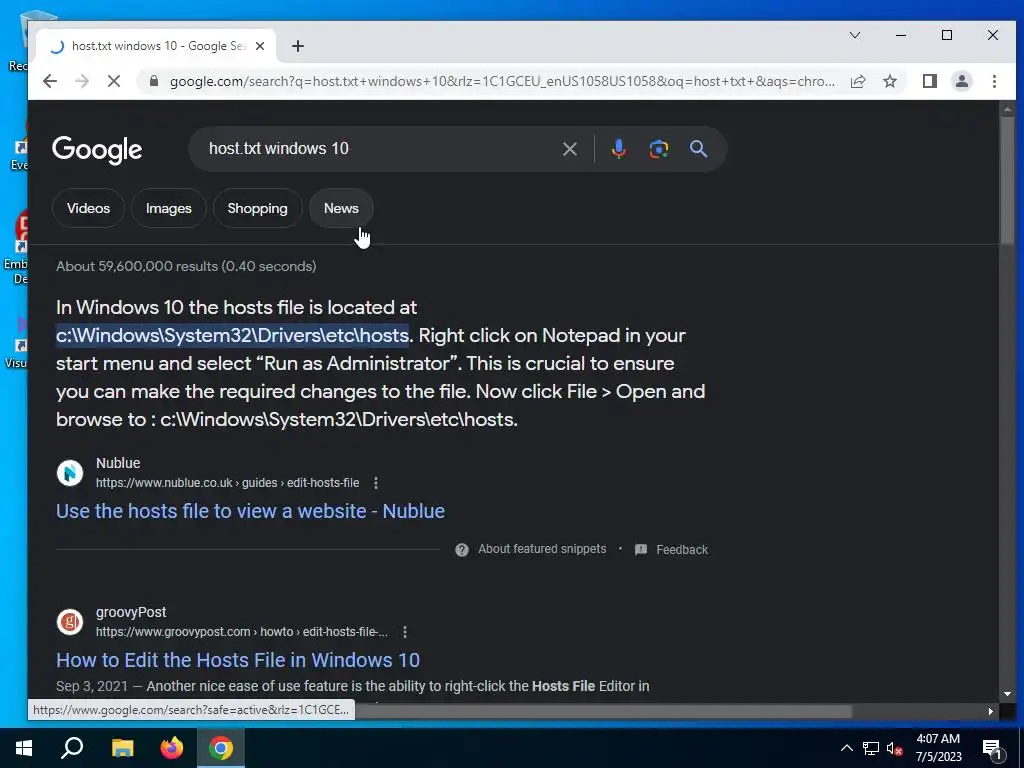Open the Chrome profile avatar
1024x768 pixels.
click(962, 81)
